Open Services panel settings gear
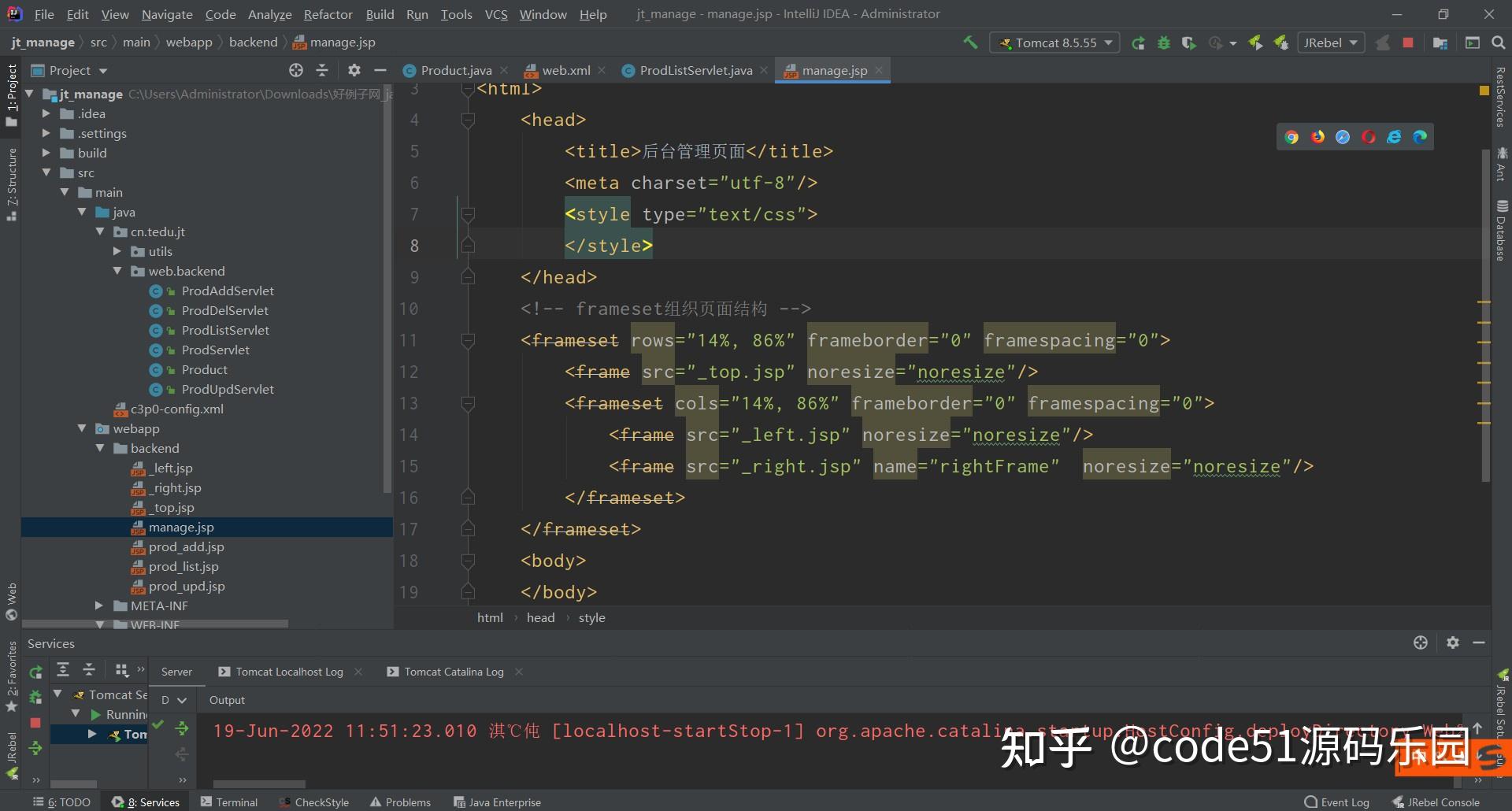This screenshot has height=811, width=1512. pos(1453,643)
